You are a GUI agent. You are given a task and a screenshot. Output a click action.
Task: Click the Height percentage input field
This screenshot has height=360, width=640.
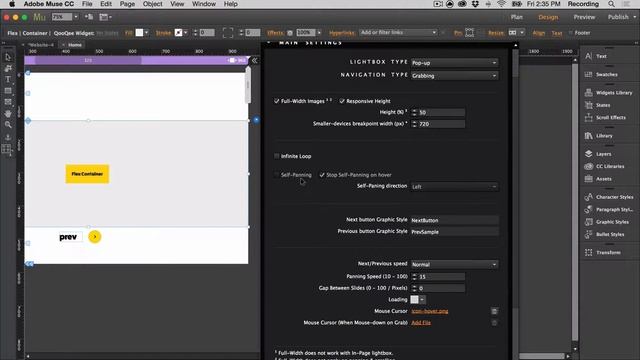pos(441,112)
